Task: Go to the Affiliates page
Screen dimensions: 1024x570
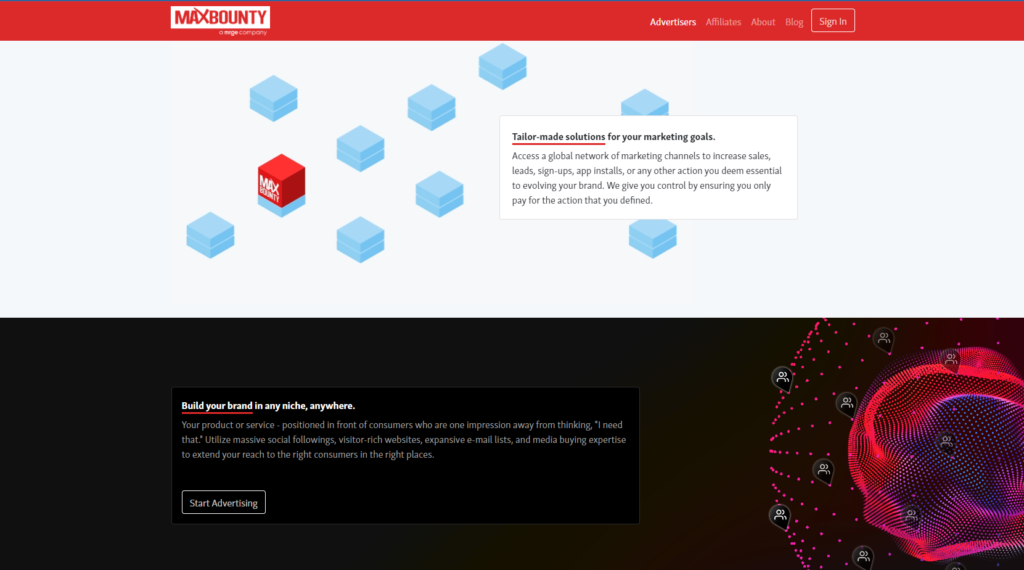Action: tap(723, 22)
